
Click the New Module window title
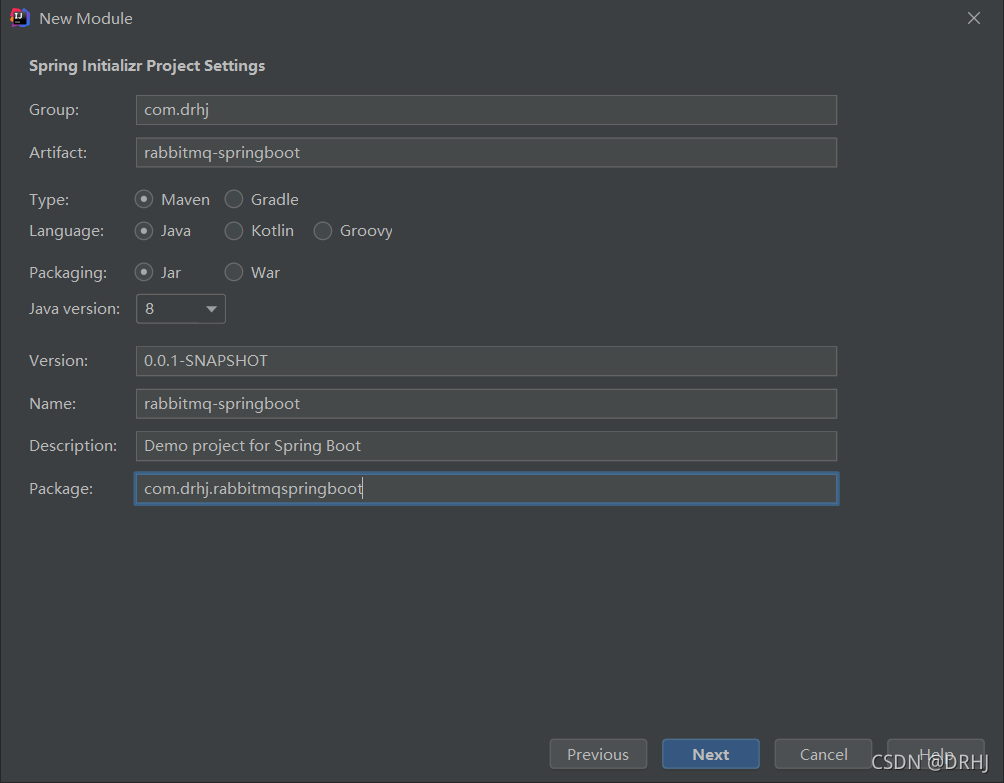coord(86,19)
